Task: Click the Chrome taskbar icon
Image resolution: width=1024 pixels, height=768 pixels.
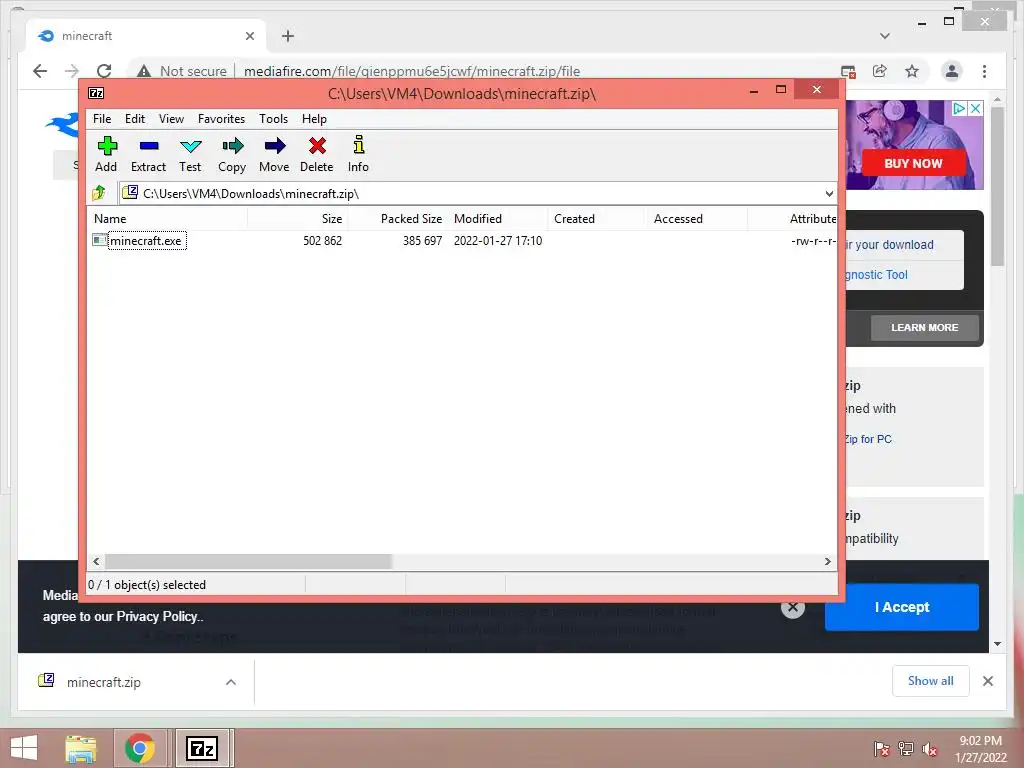Action: [140, 748]
